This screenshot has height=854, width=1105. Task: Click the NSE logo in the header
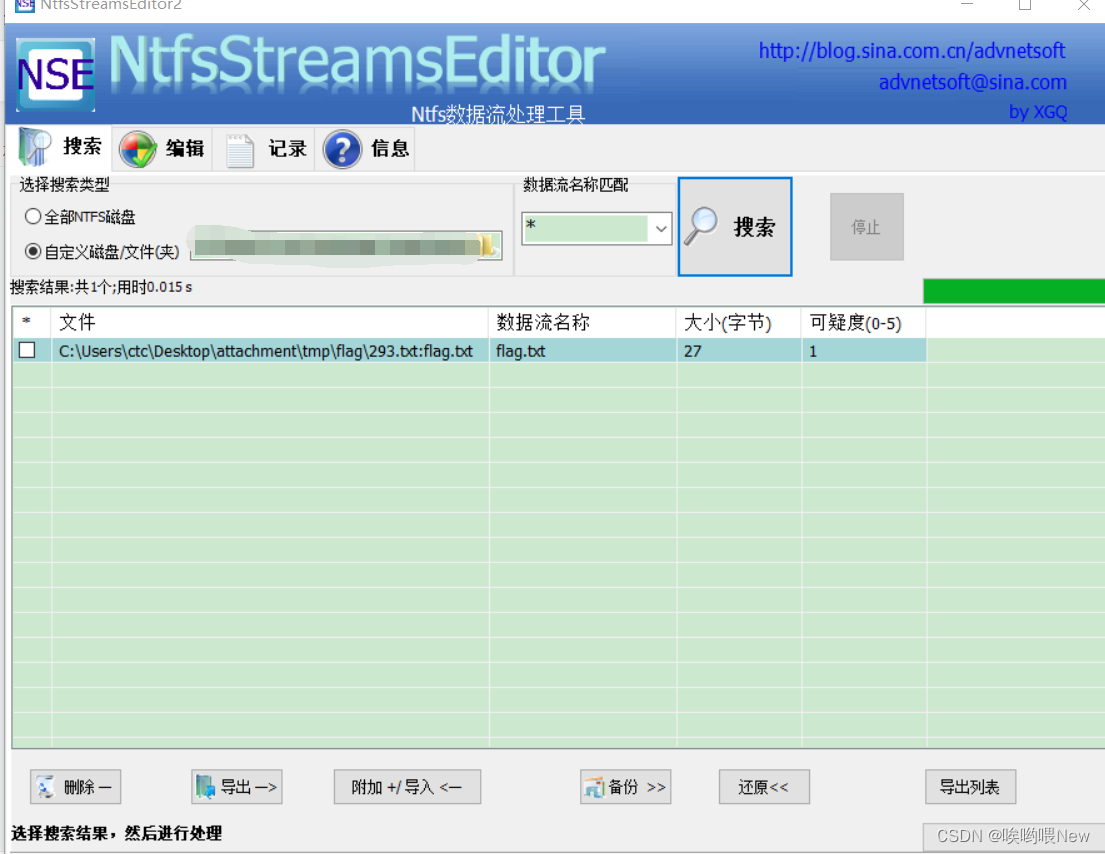[55, 72]
